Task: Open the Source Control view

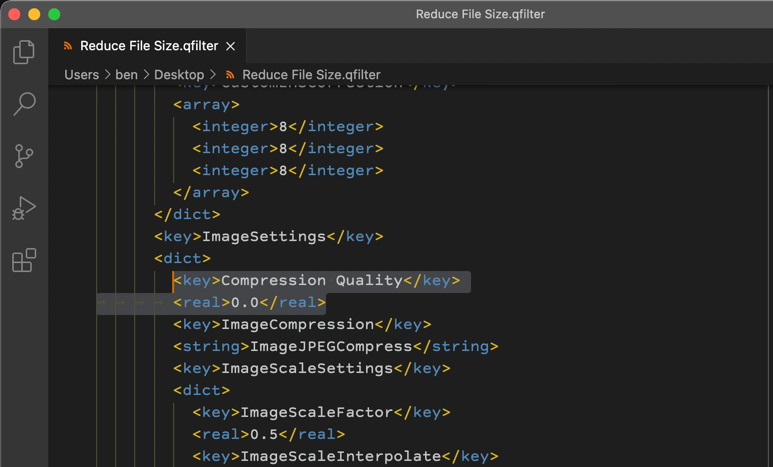Action: click(24, 156)
